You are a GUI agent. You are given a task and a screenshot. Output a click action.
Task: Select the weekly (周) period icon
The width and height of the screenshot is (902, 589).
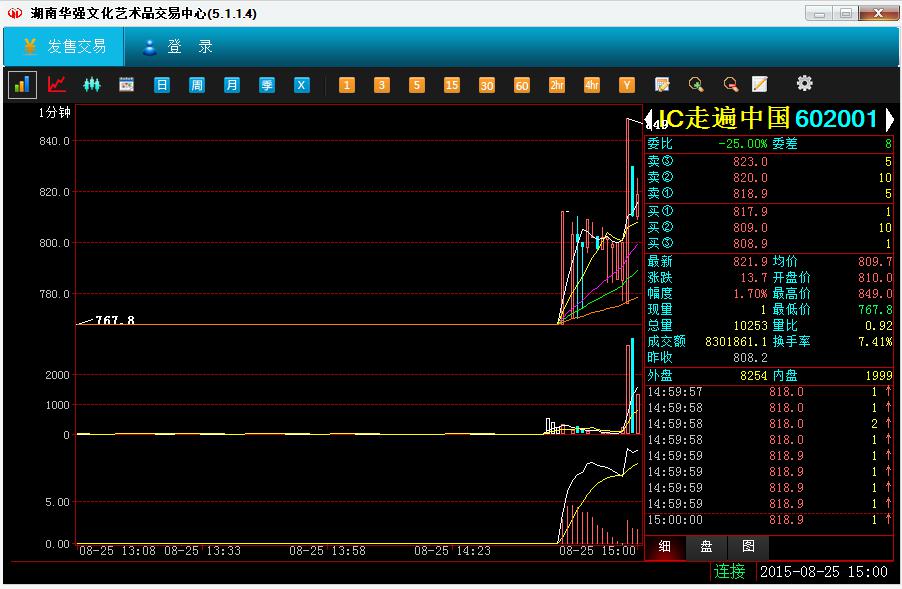point(197,85)
